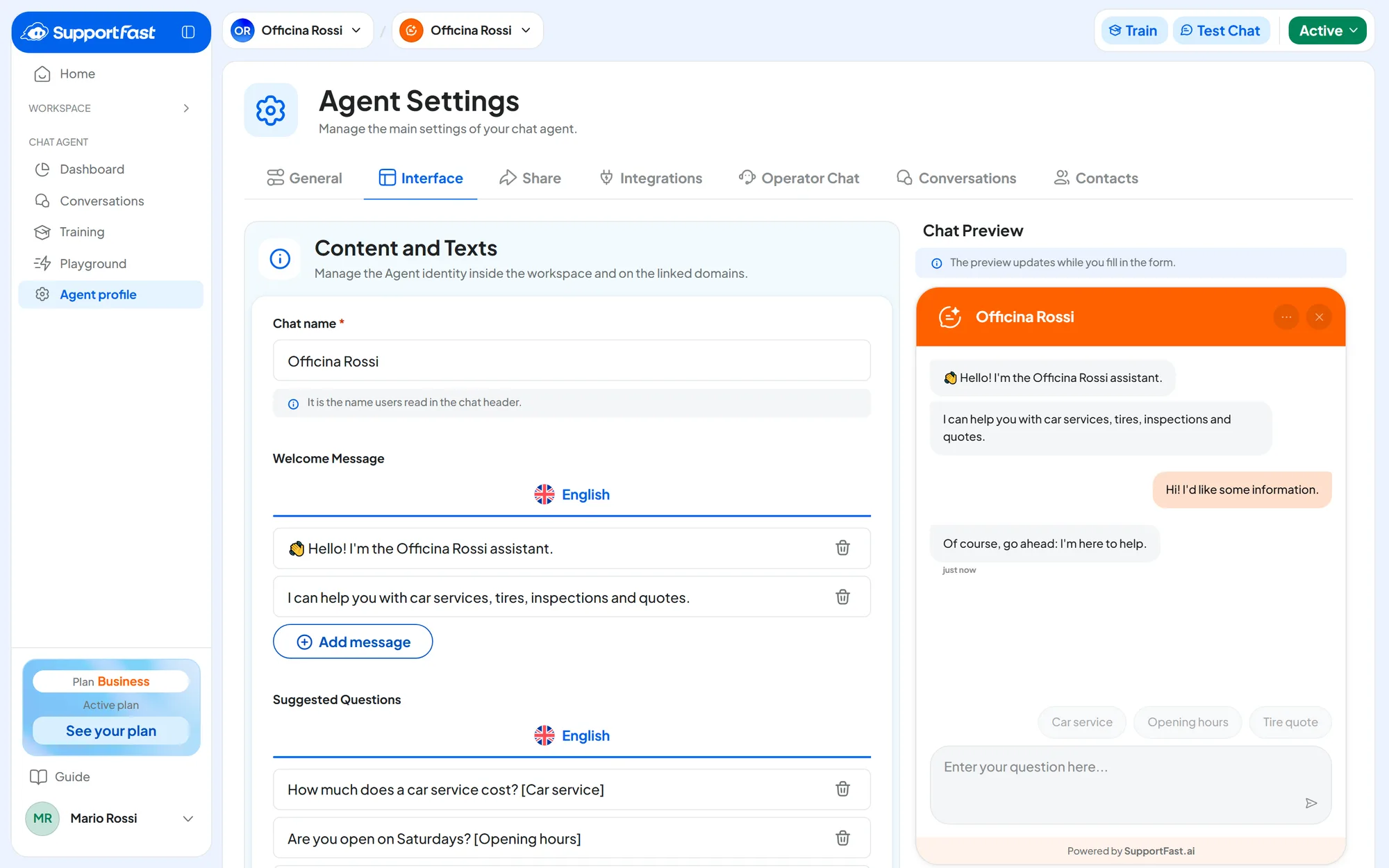The width and height of the screenshot is (1389, 868).
Task: Open Training in the sidebar
Action: [111, 232]
